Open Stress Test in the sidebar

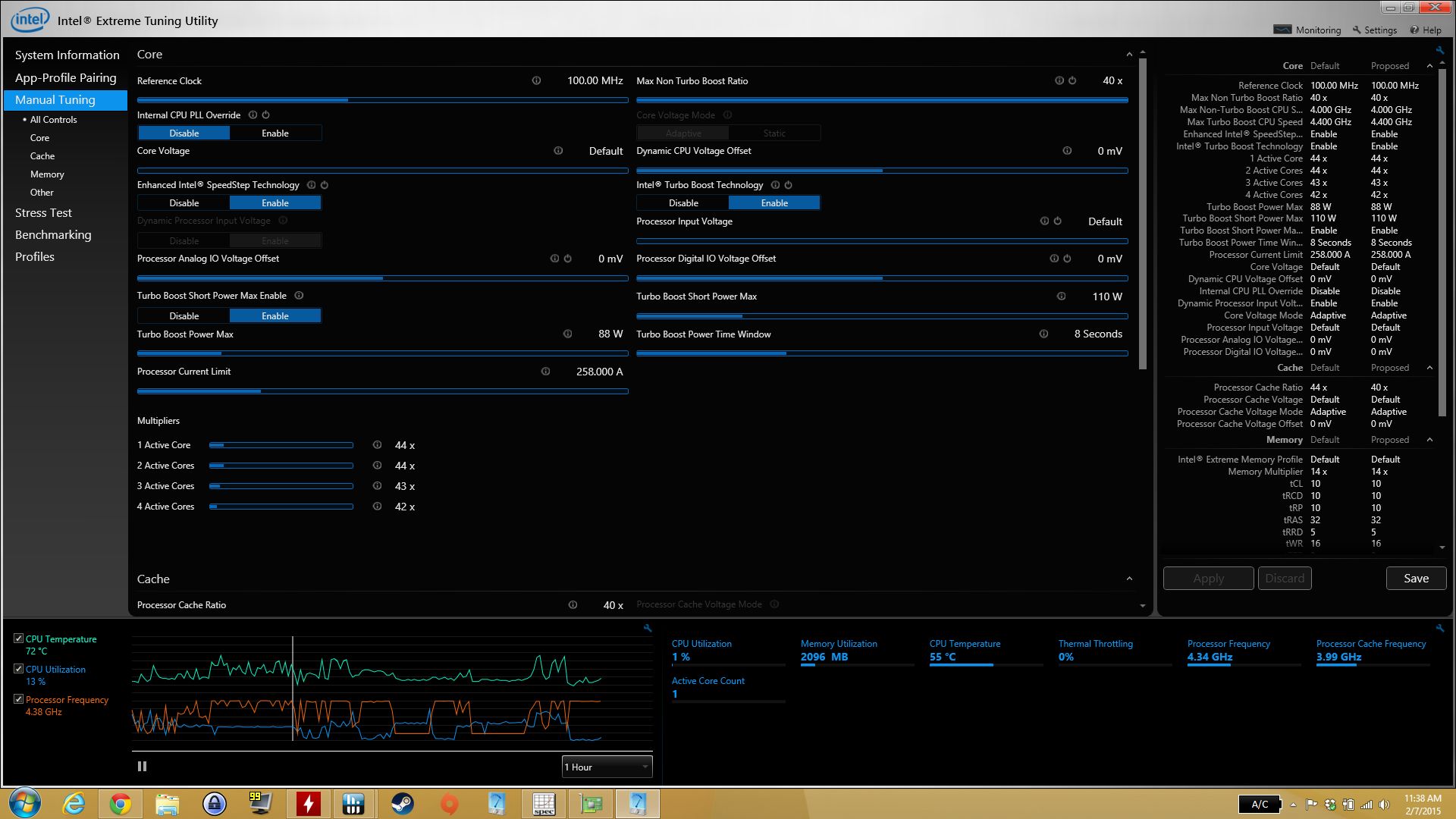click(43, 213)
